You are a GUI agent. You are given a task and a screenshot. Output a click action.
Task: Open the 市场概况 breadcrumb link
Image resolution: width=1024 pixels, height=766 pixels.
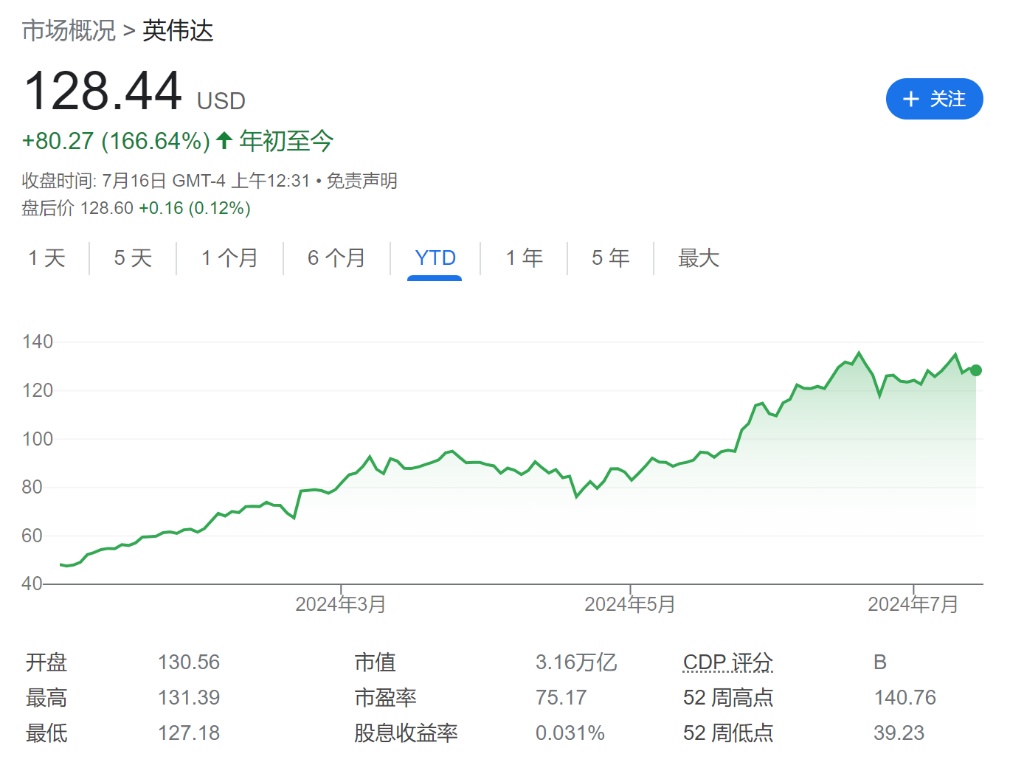68,31
